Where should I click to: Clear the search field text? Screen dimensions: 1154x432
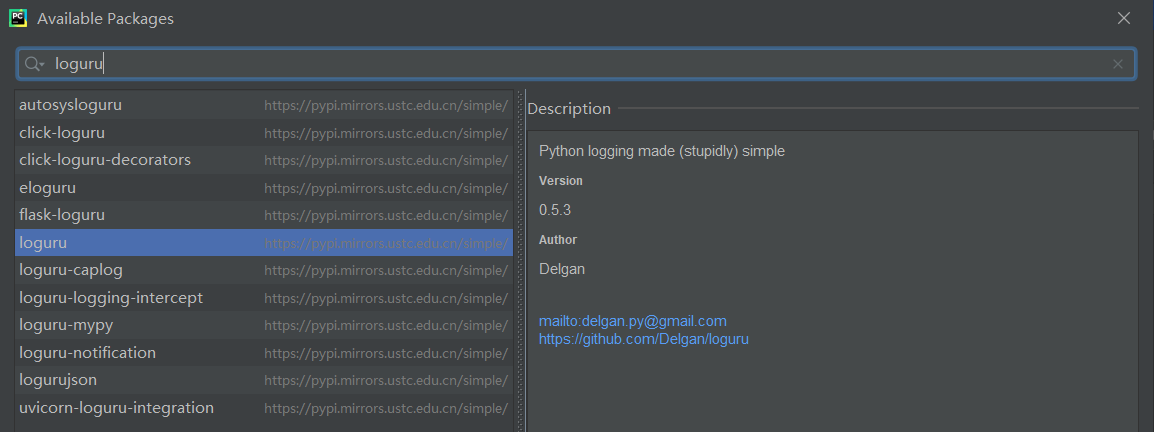(1117, 64)
